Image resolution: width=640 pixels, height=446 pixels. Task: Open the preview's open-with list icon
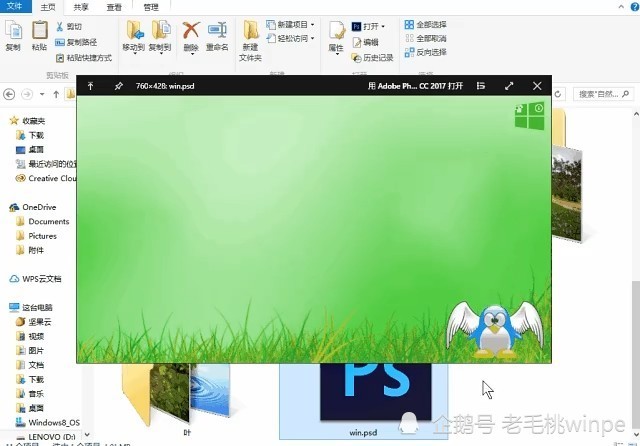(481, 86)
